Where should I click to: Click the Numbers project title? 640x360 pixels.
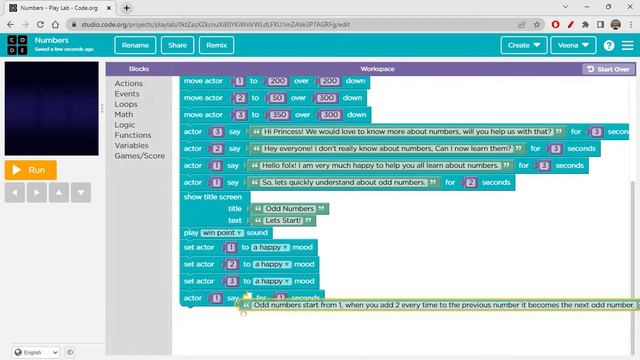(51, 40)
